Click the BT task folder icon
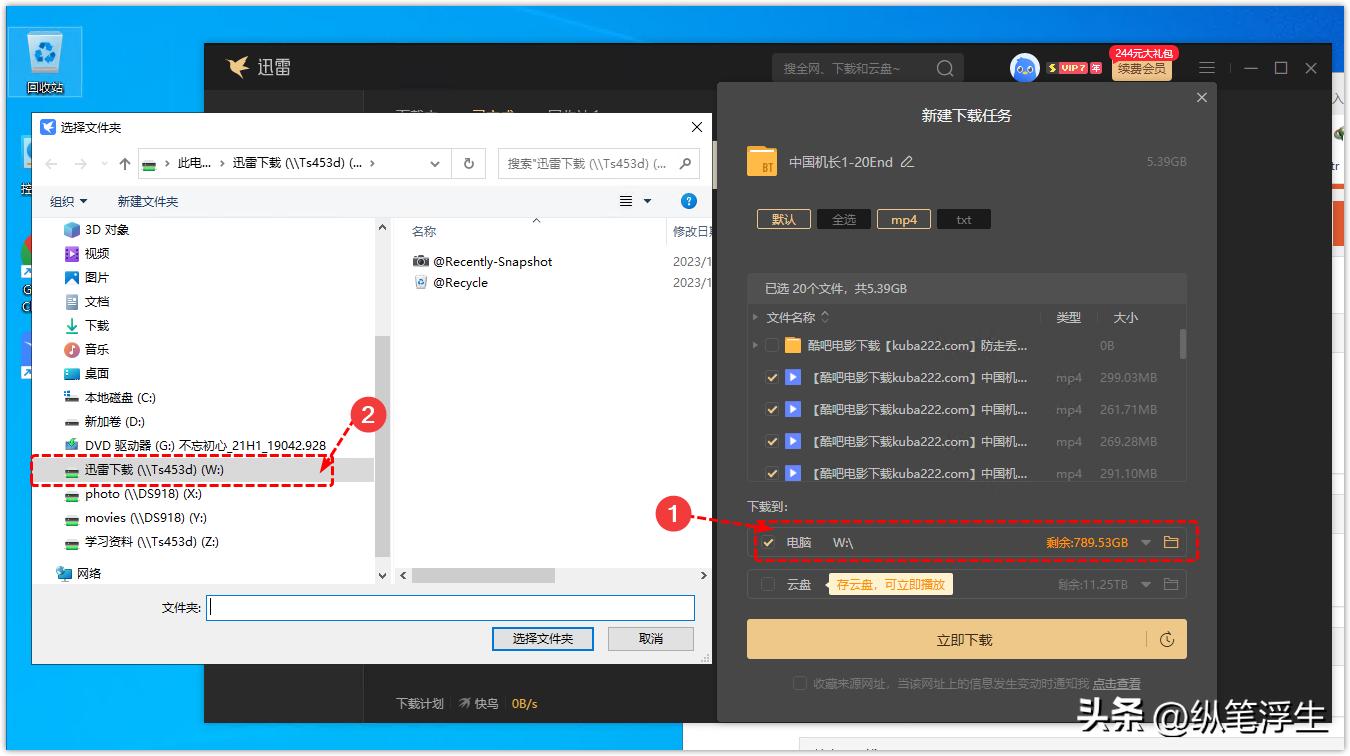This screenshot has height=756, width=1350. 763,160
